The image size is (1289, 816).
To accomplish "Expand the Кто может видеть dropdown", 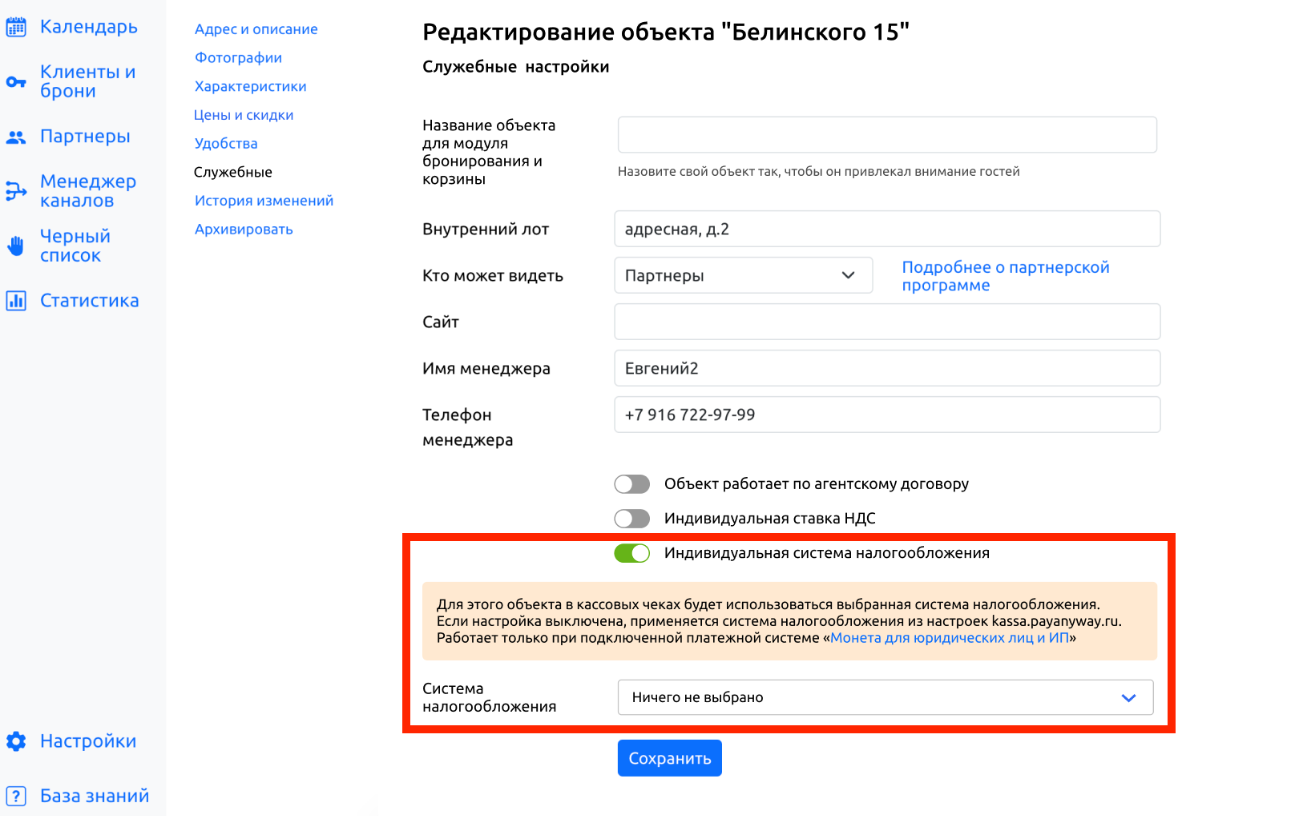I will pyautogui.click(x=743, y=275).
